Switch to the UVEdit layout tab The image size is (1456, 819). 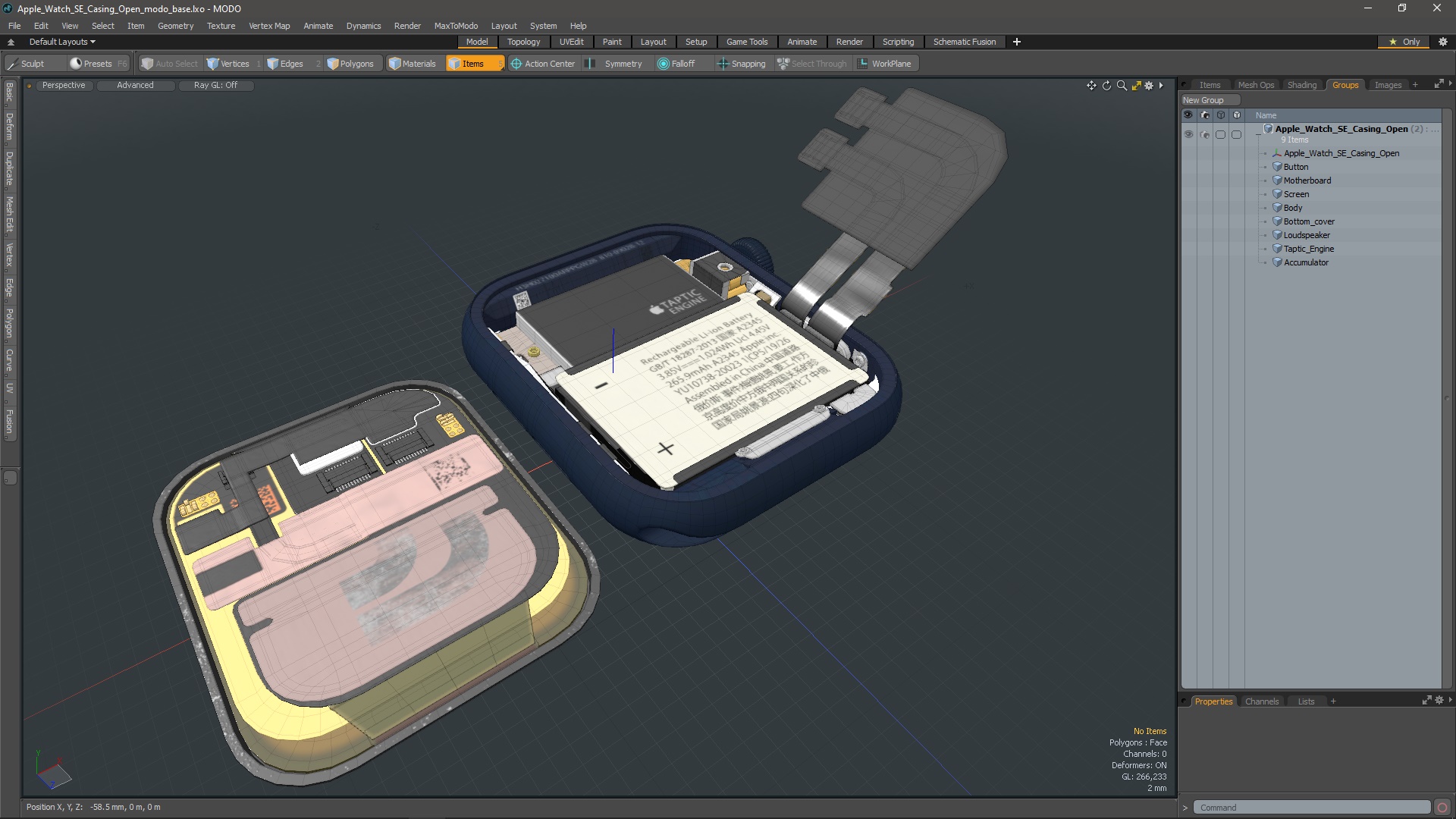571,42
